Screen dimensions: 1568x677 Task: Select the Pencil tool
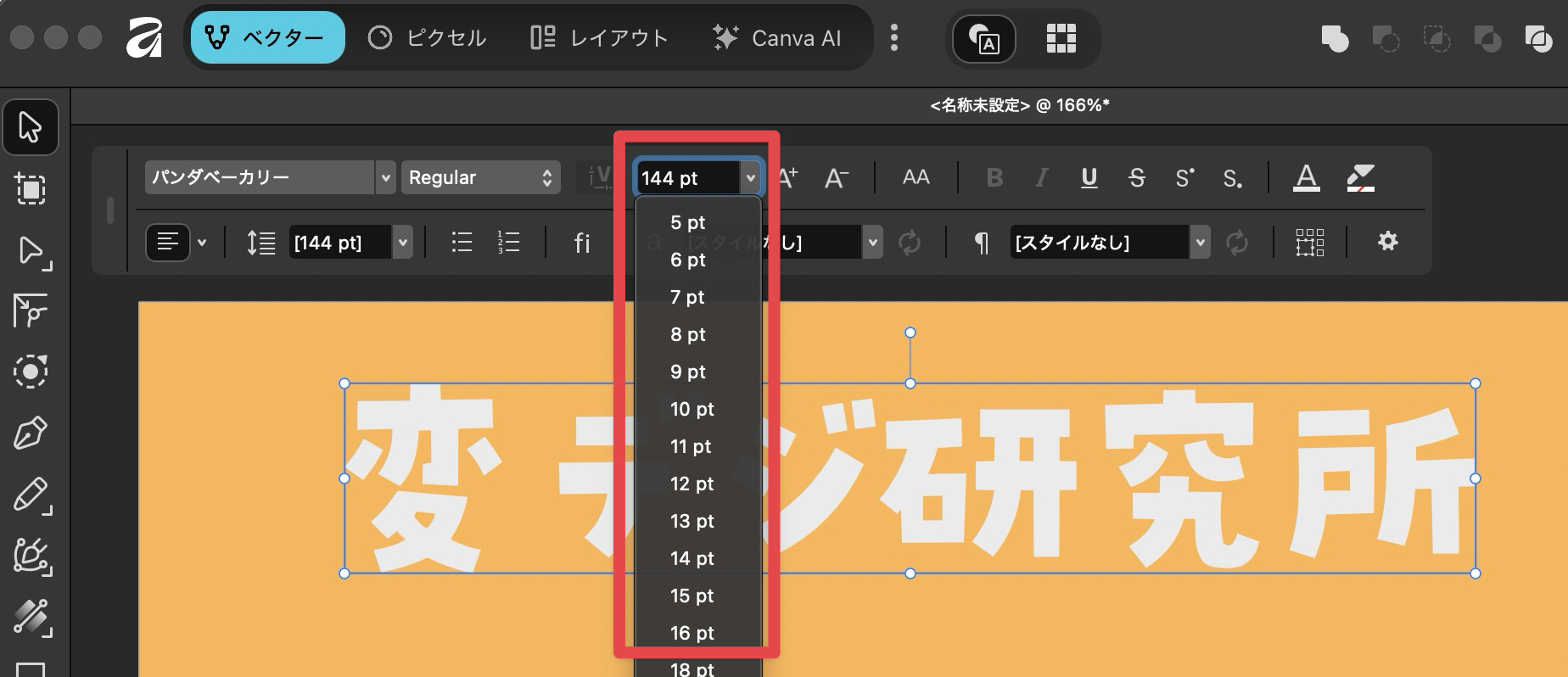click(32, 495)
